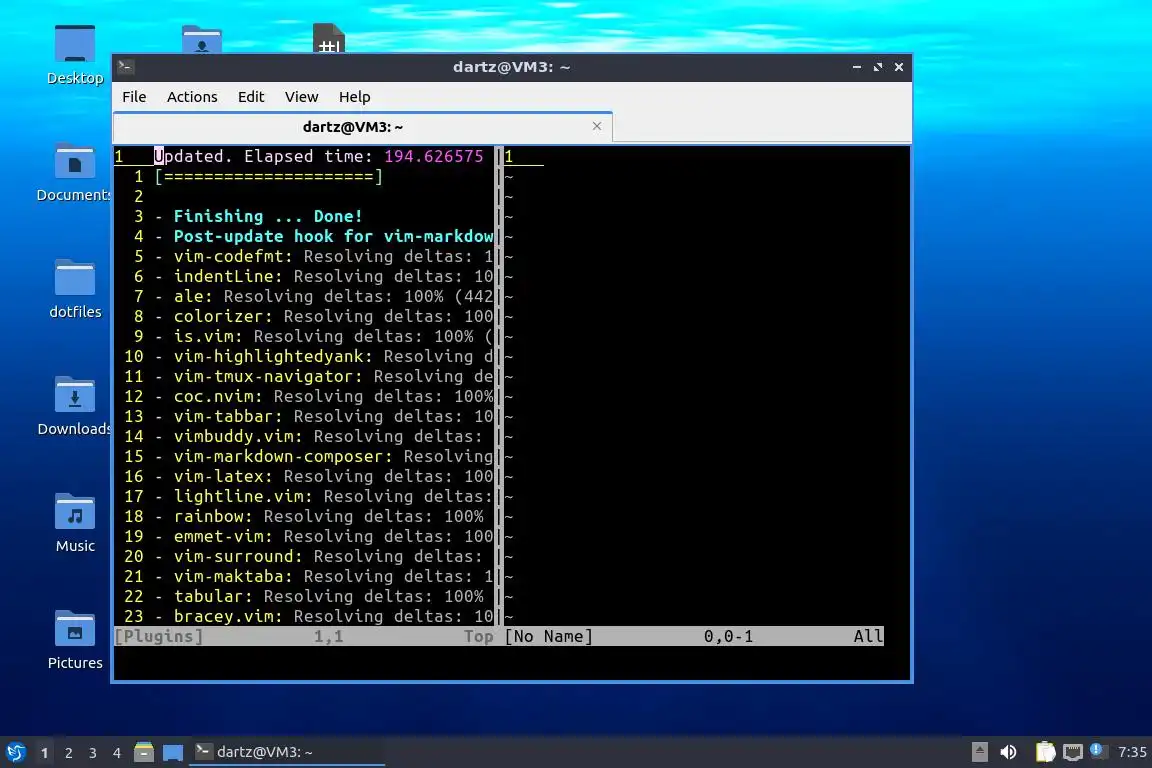Launch the file manager from the taskbar

(144, 752)
